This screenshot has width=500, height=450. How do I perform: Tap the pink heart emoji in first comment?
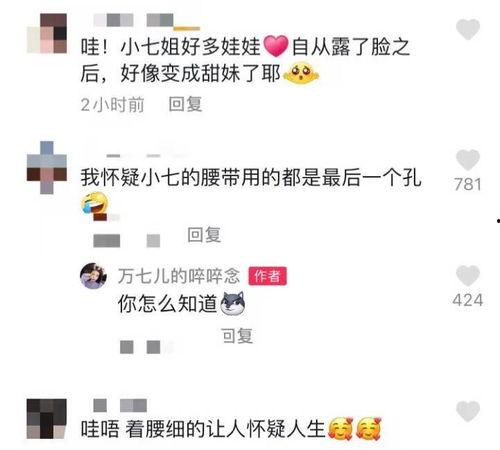click(276, 46)
